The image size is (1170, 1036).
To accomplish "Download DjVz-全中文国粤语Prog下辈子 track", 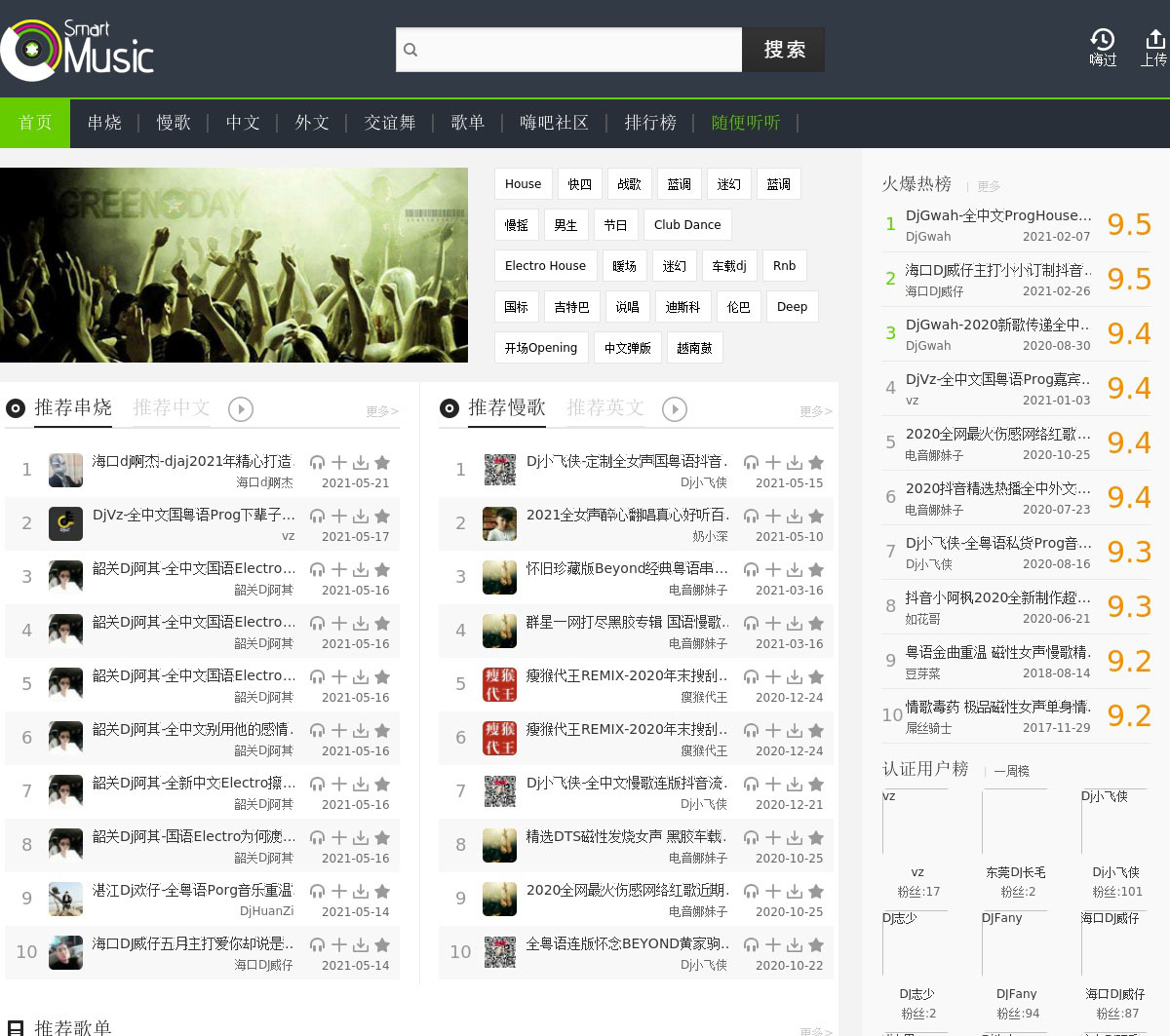I will (x=361, y=516).
